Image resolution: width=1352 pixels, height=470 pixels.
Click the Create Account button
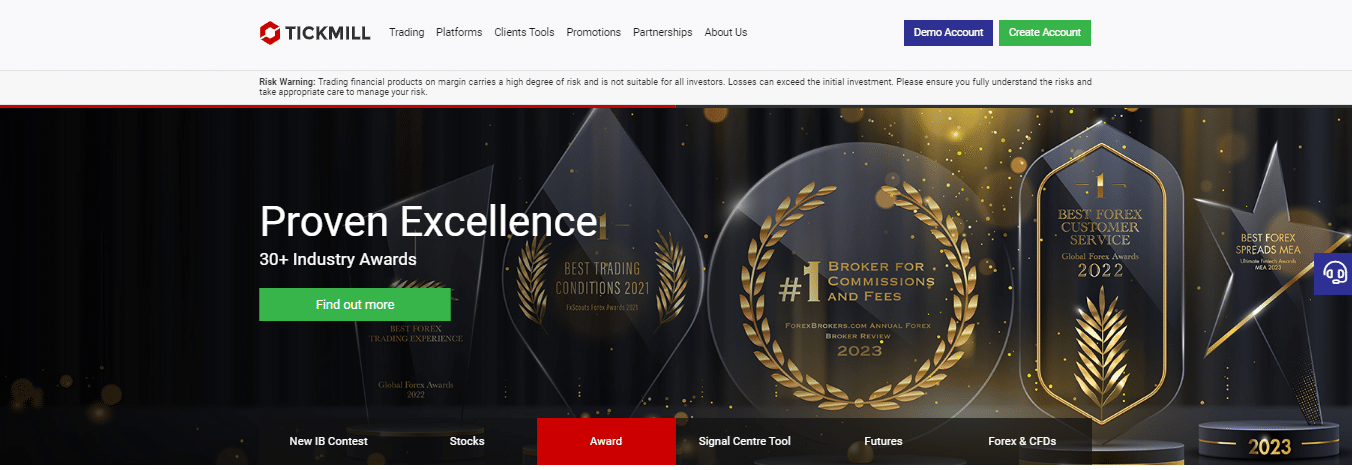1044,32
